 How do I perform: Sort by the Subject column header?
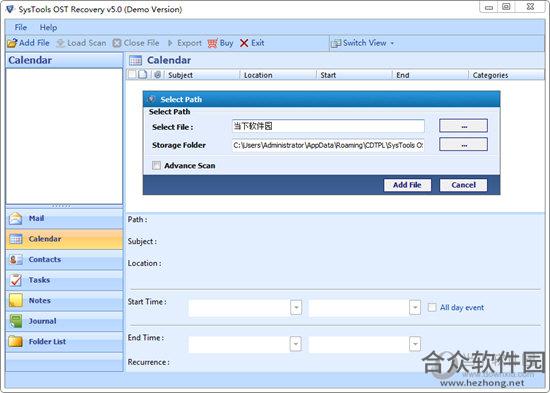[202, 75]
